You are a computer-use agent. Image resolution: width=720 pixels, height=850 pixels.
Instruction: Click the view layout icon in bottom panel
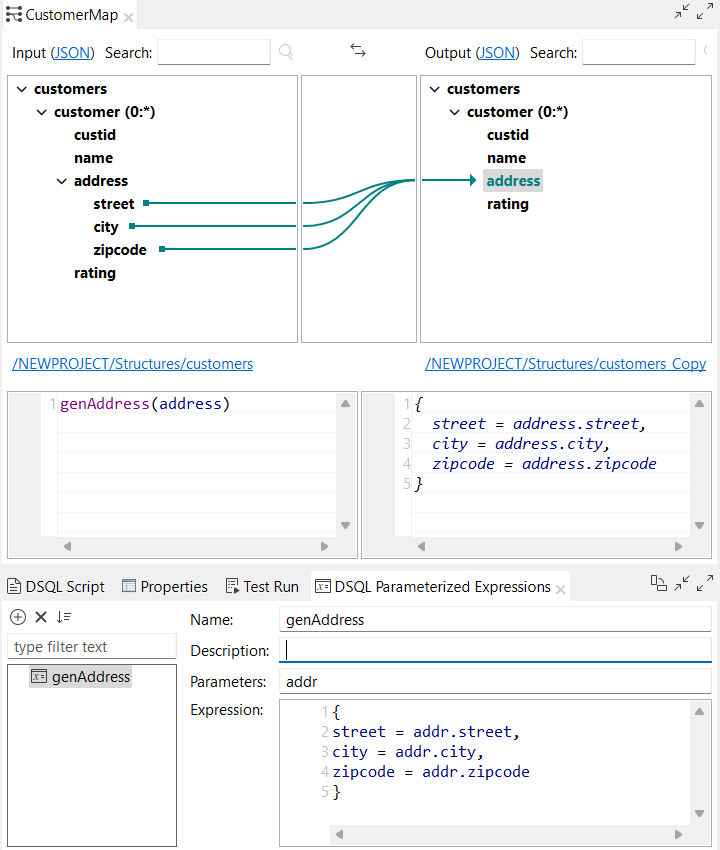(x=658, y=583)
